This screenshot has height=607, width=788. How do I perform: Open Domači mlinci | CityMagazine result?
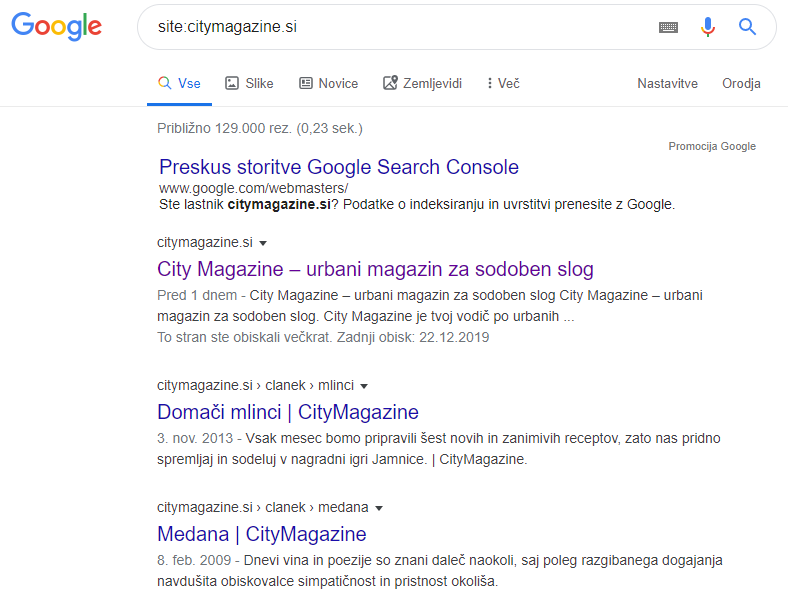click(x=287, y=412)
